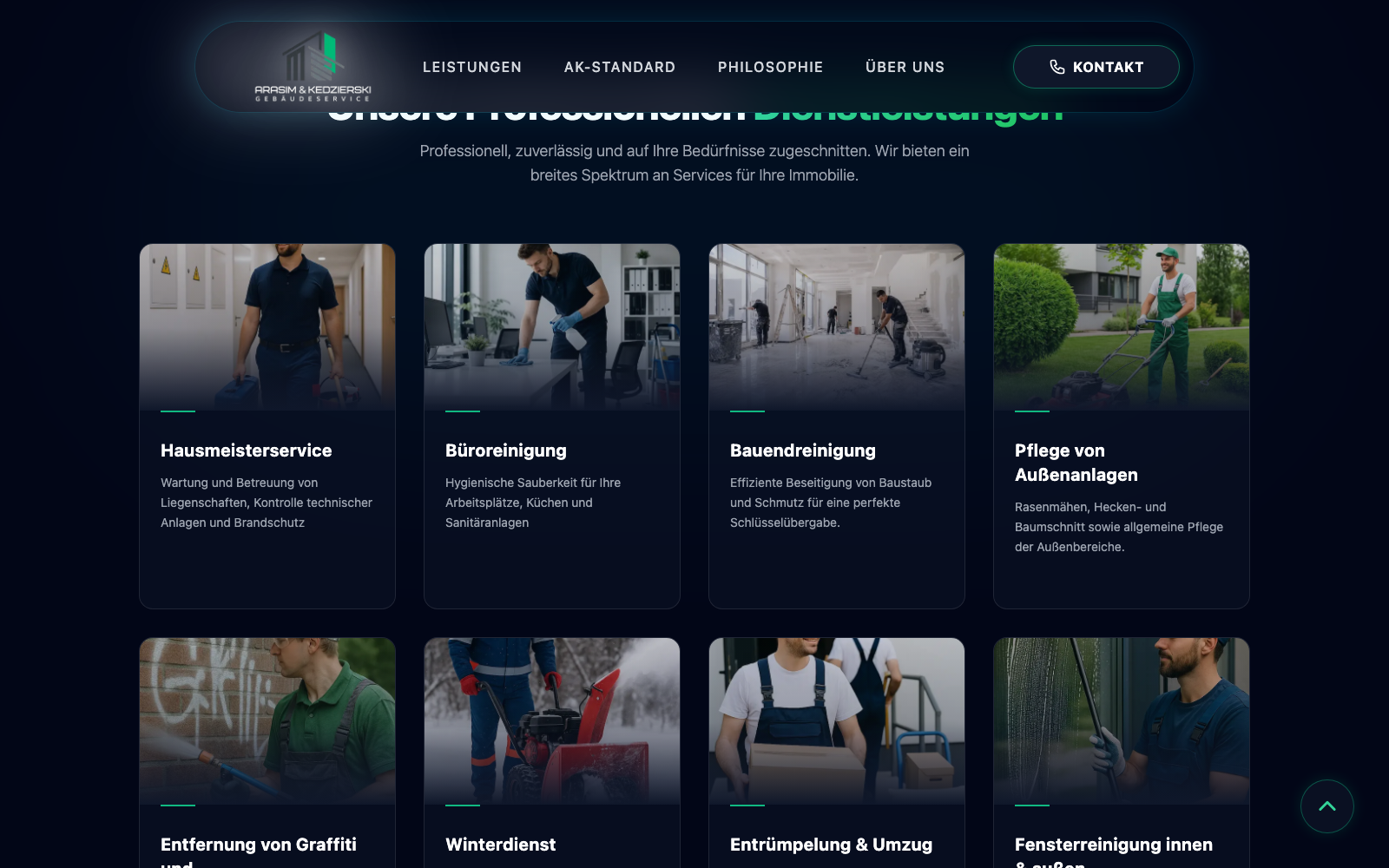Open the Leistungen menu item
The image size is (1389, 868).
(472, 67)
